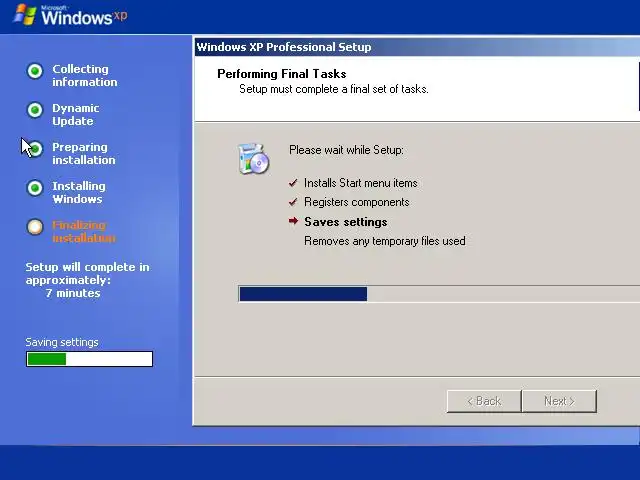Viewport: 640px width, 480px height.
Task: Click the orange Finalizing installation label
Action: (x=84, y=231)
